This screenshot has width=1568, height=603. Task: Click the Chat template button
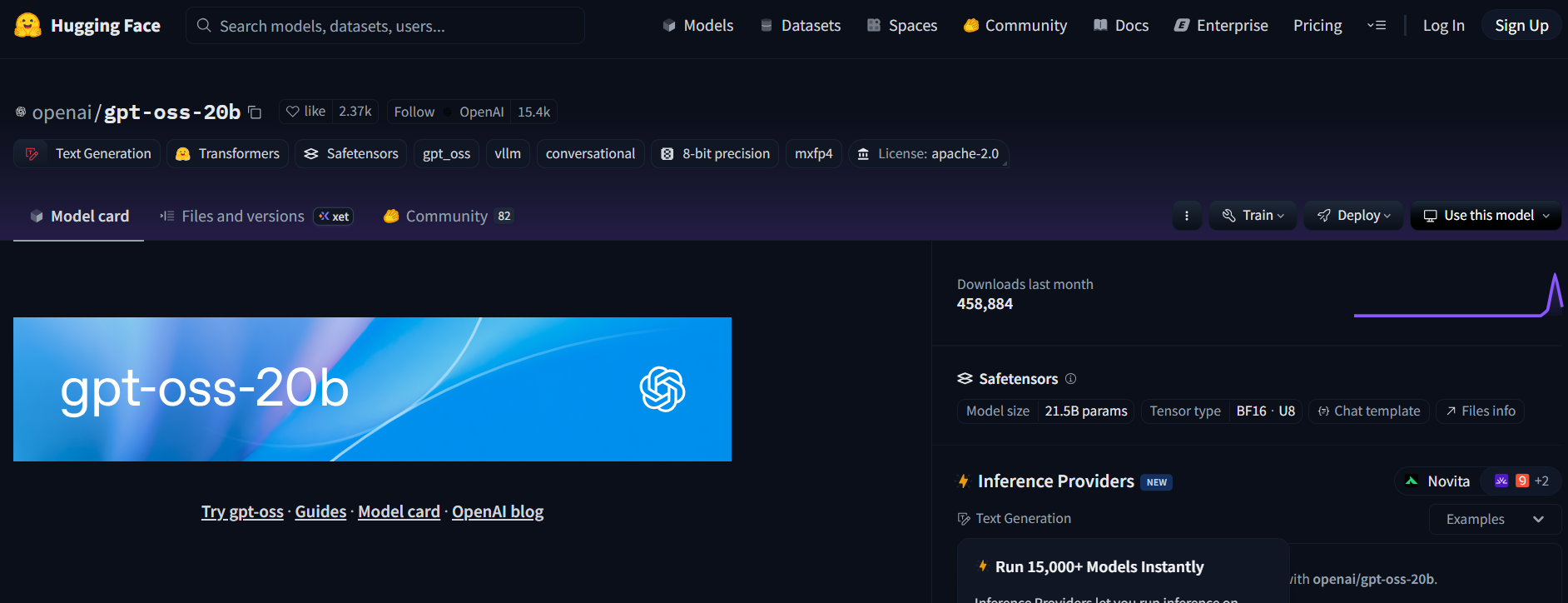click(1369, 411)
